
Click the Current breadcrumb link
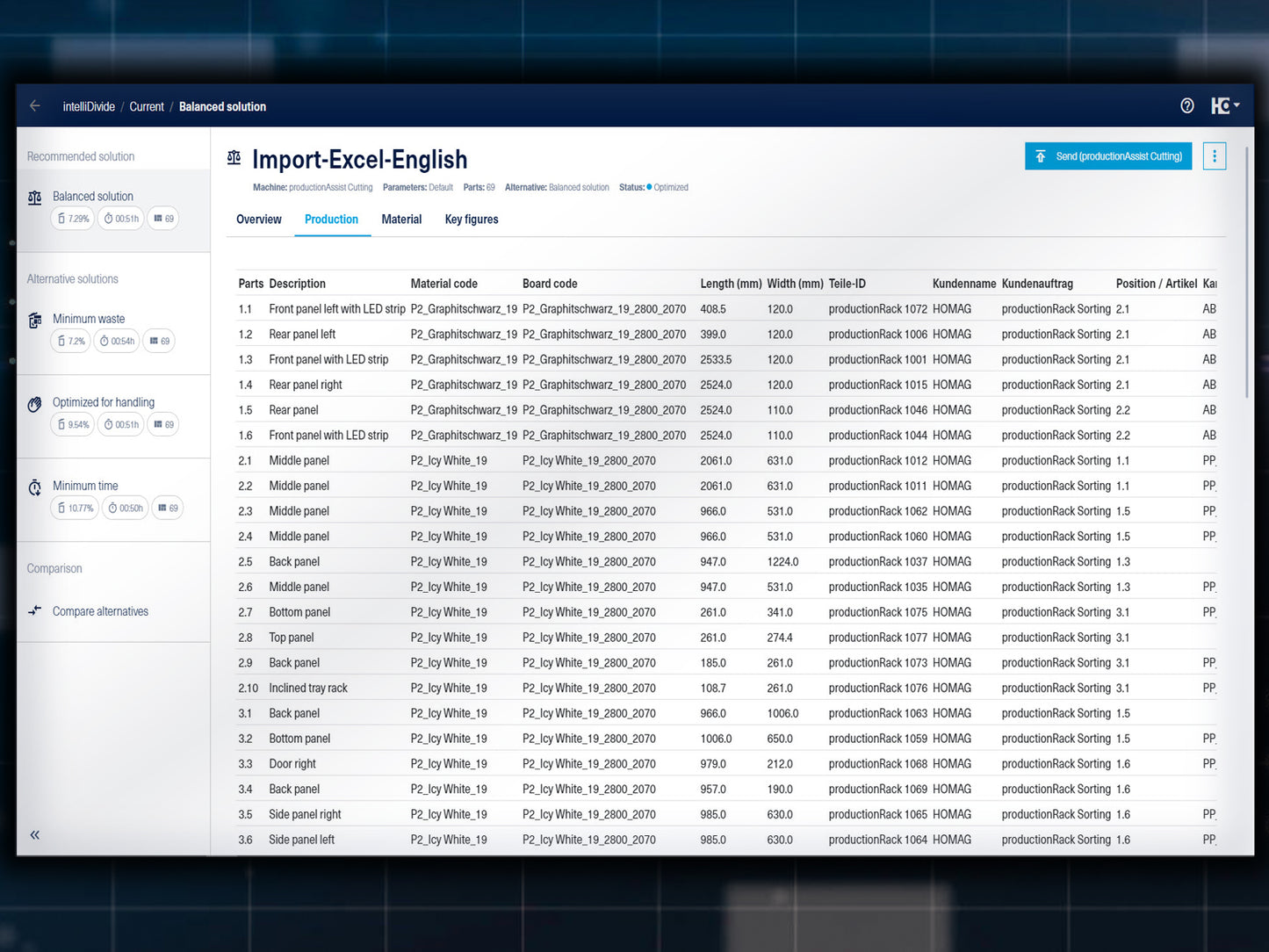pos(147,107)
